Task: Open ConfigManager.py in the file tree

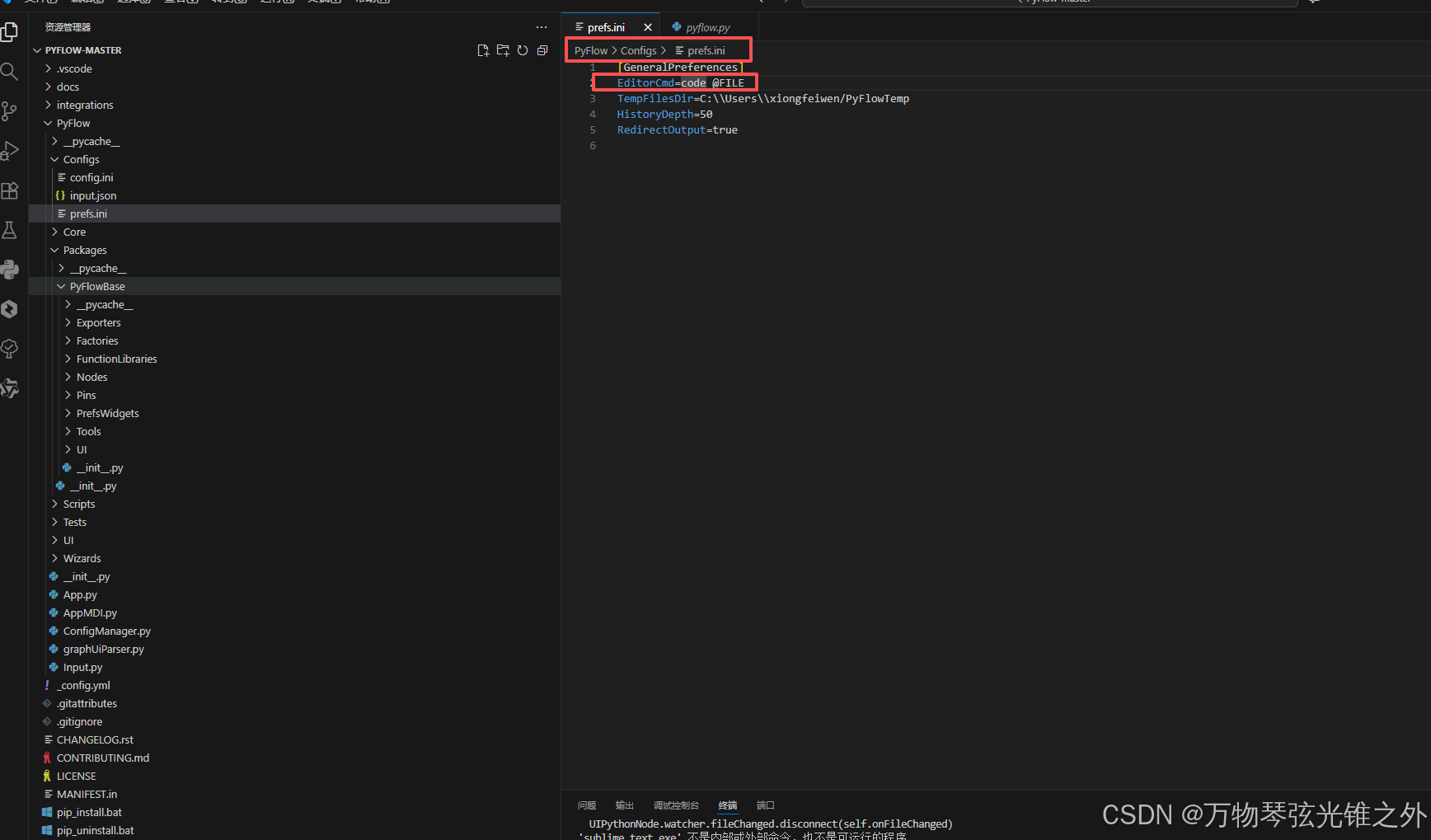Action: pyautogui.click(x=106, y=631)
